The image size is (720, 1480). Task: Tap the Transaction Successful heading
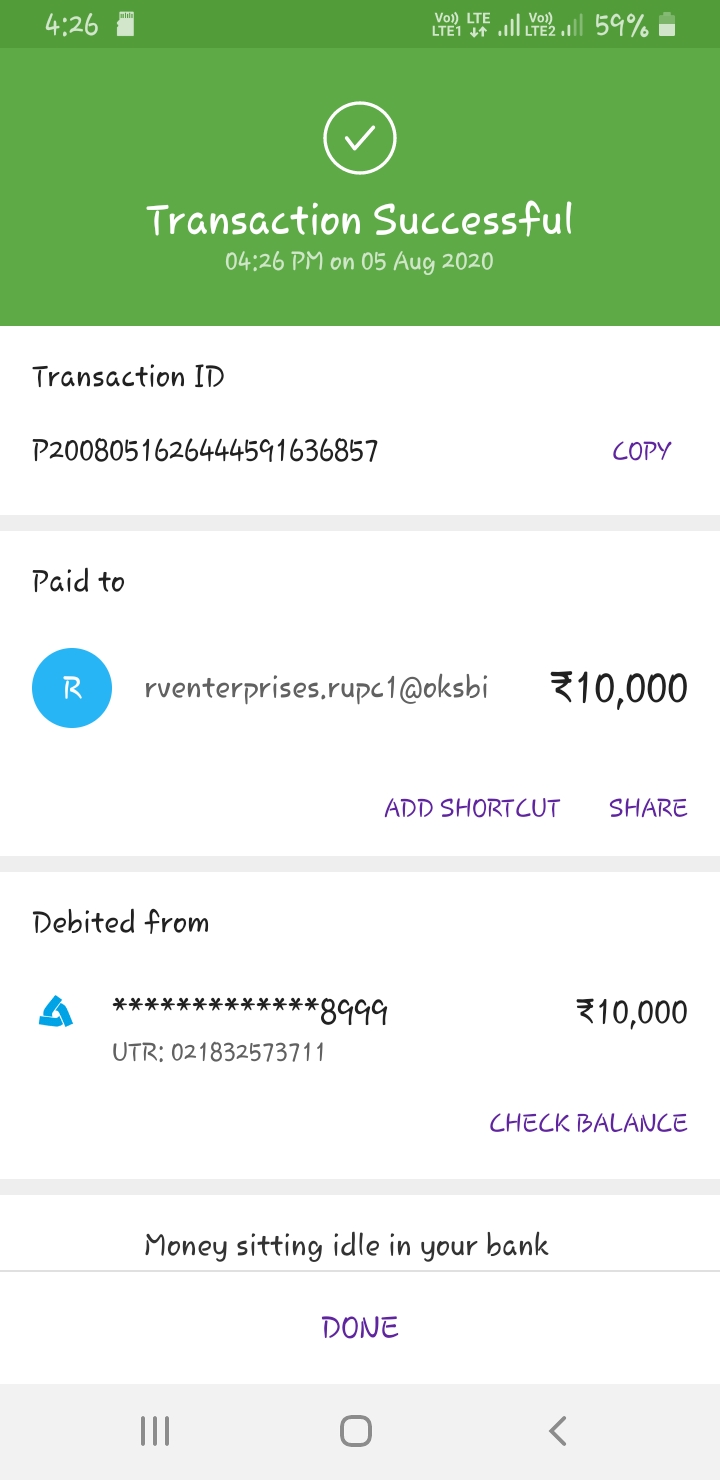(360, 220)
